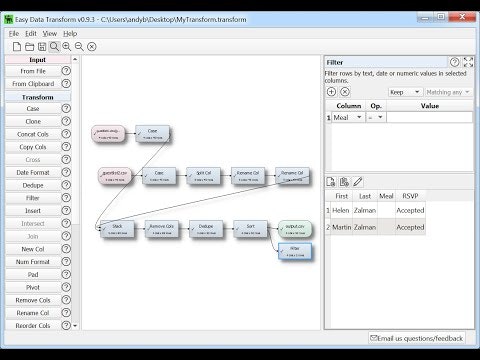Click the Zoom to fit magnifier icon
Image resolution: width=480 pixels, height=360 pixels.
coord(54,47)
